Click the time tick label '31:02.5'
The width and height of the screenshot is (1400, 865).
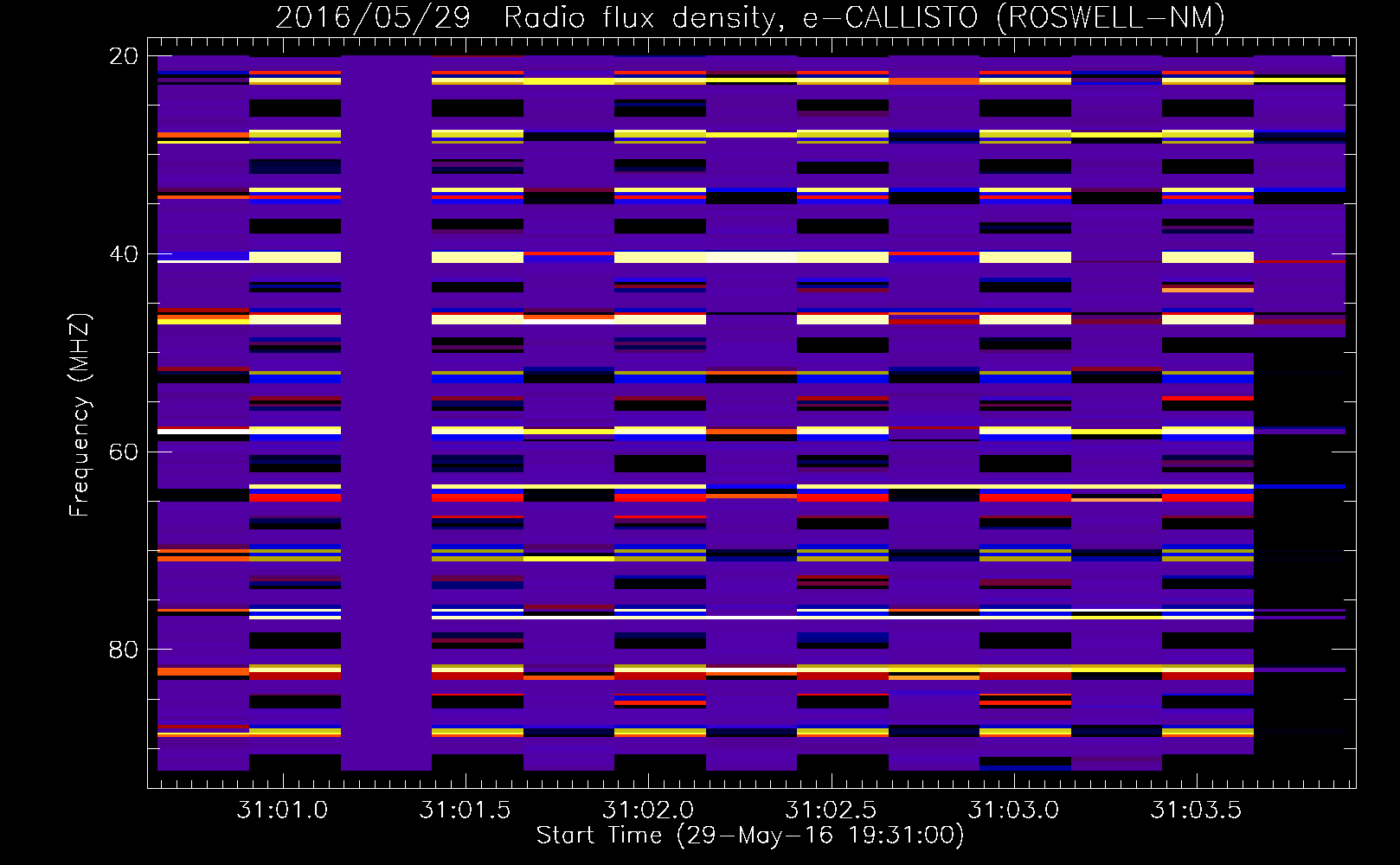[831, 810]
